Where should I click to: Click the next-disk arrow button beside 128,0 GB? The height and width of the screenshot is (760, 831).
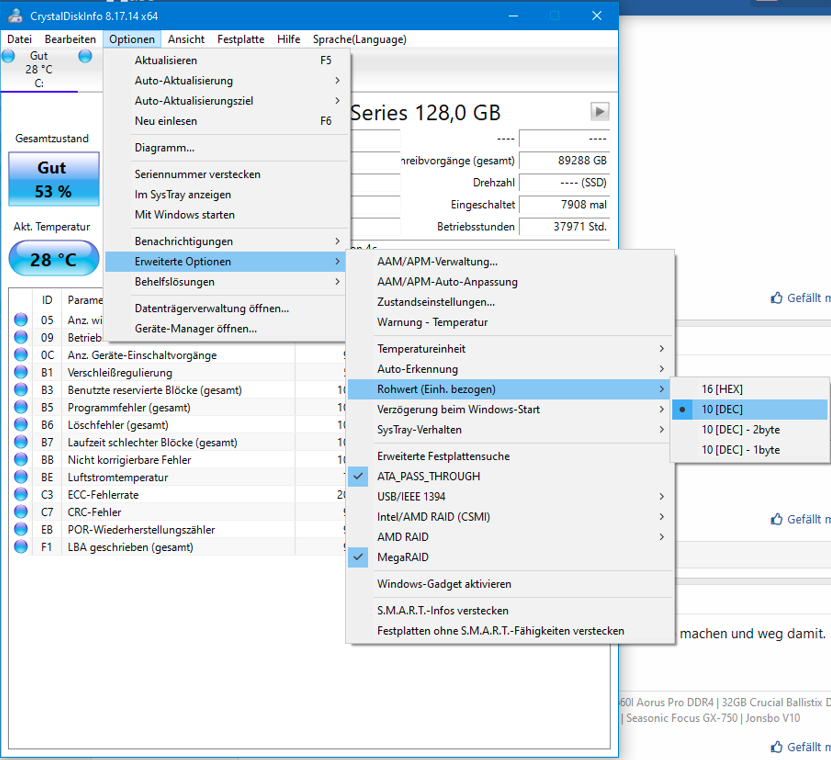599,112
